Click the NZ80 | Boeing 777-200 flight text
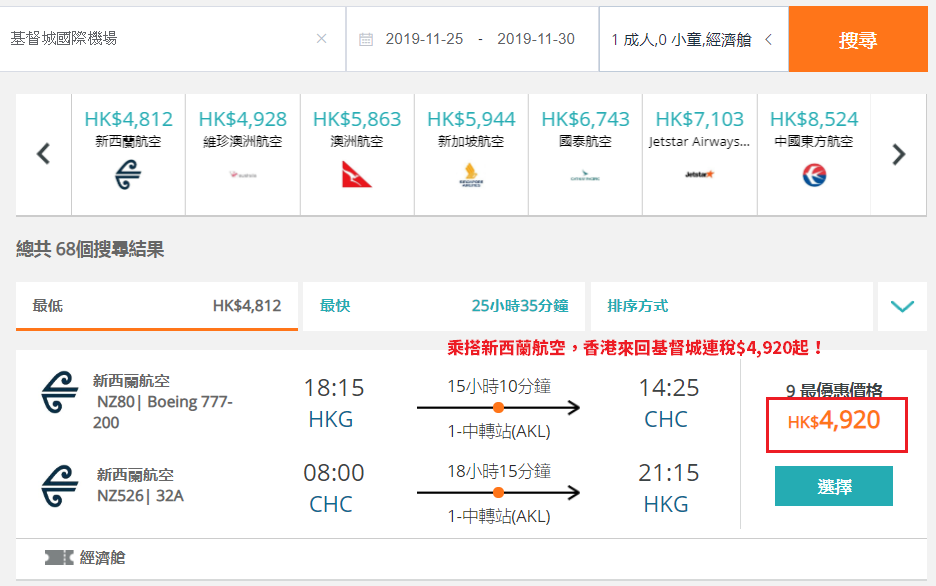This screenshot has width=936, height=586. pos(163,412)
